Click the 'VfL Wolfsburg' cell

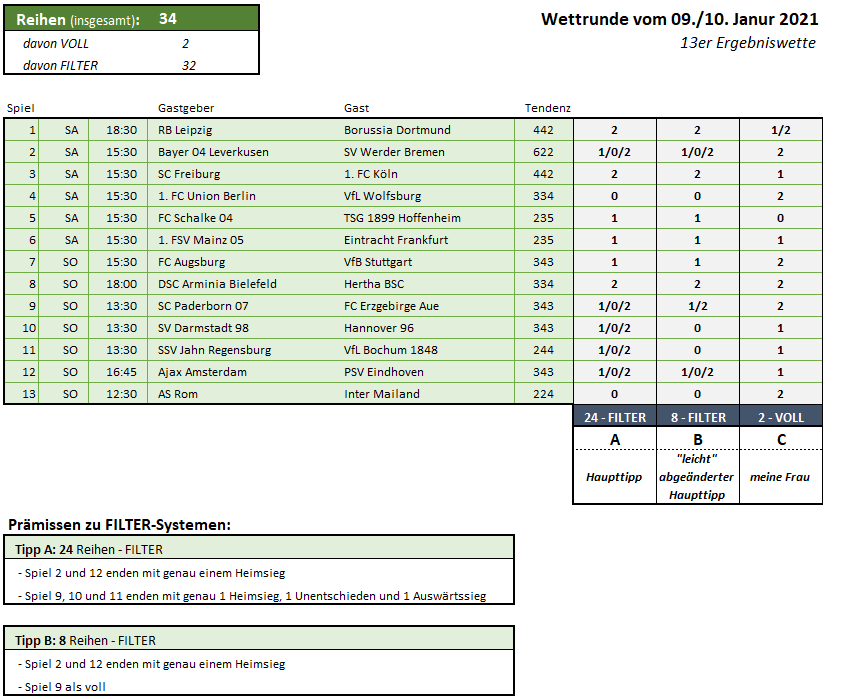coord(382,196)
